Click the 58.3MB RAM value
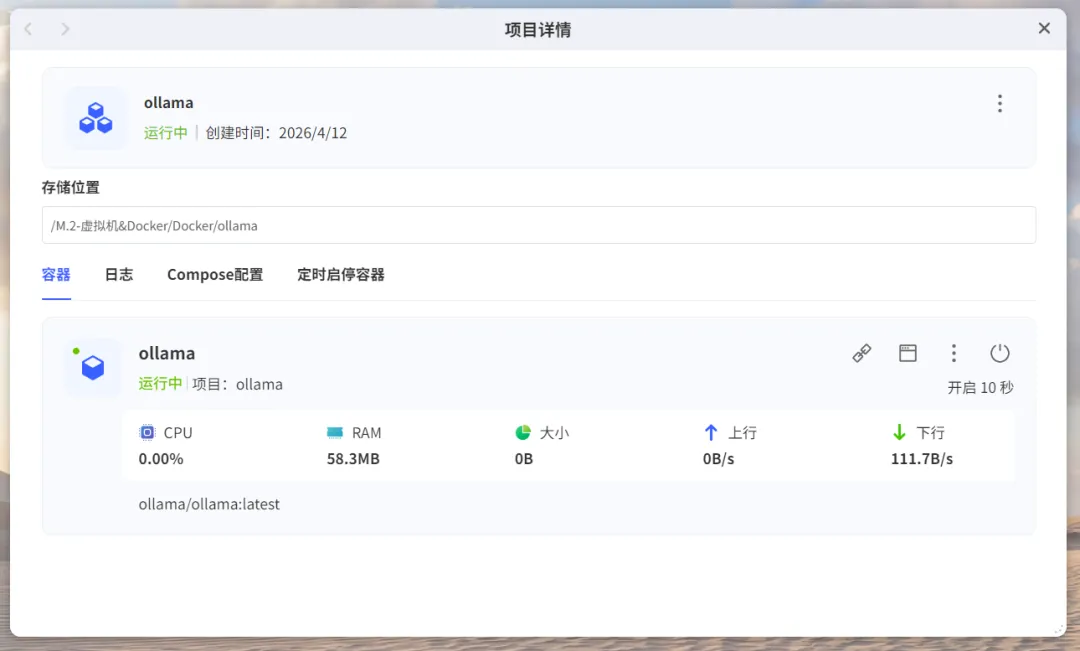 coord(353,459)
